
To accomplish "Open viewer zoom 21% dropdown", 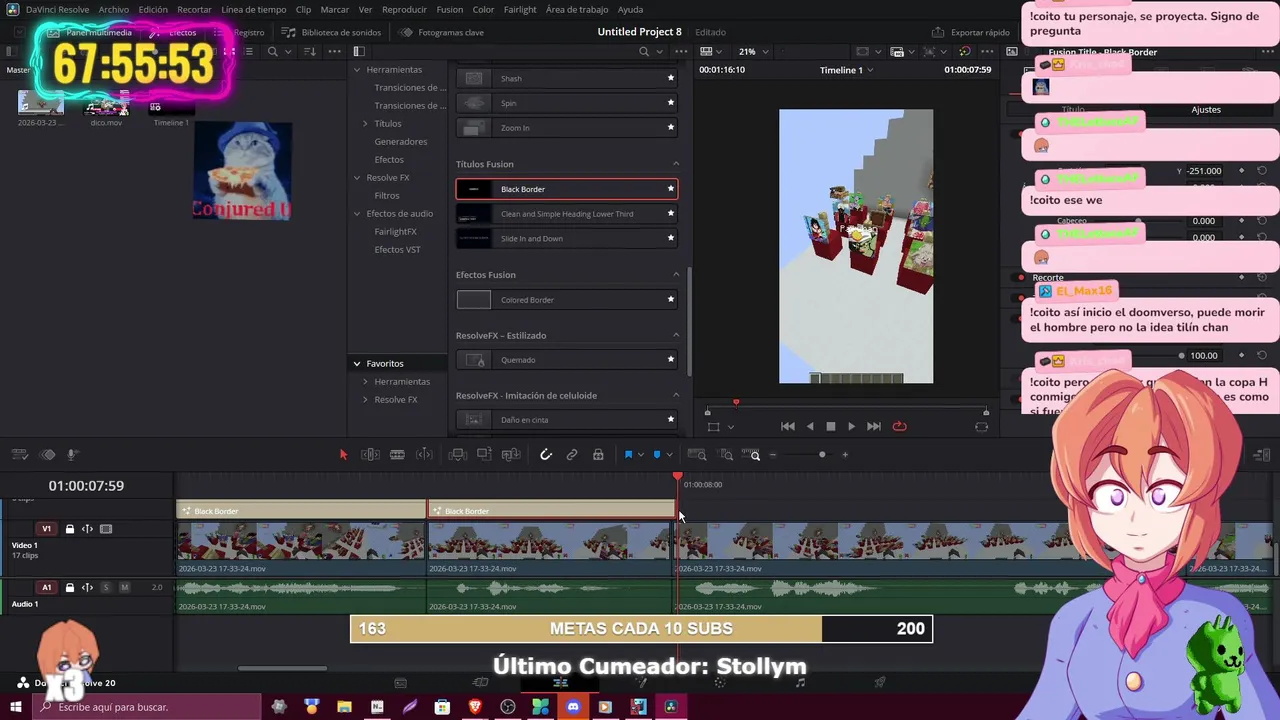I will tap(753, 51).
